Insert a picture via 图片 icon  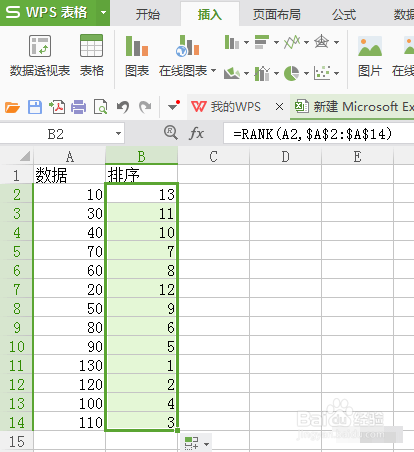tap(370, 56)
